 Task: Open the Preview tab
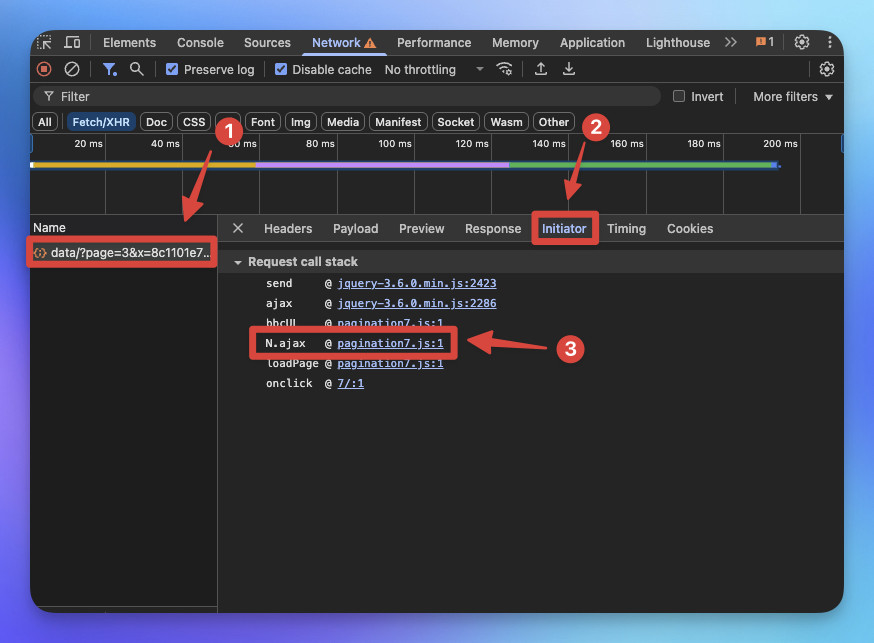tap(421, 228)
